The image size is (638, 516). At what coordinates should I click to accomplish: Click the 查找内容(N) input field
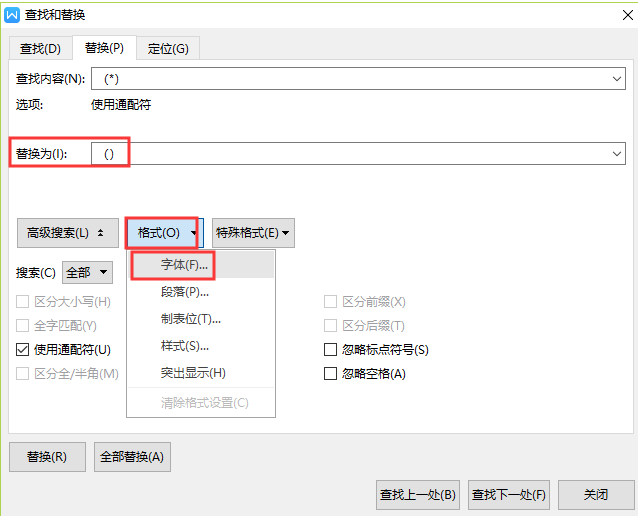[x=358, y=79]
